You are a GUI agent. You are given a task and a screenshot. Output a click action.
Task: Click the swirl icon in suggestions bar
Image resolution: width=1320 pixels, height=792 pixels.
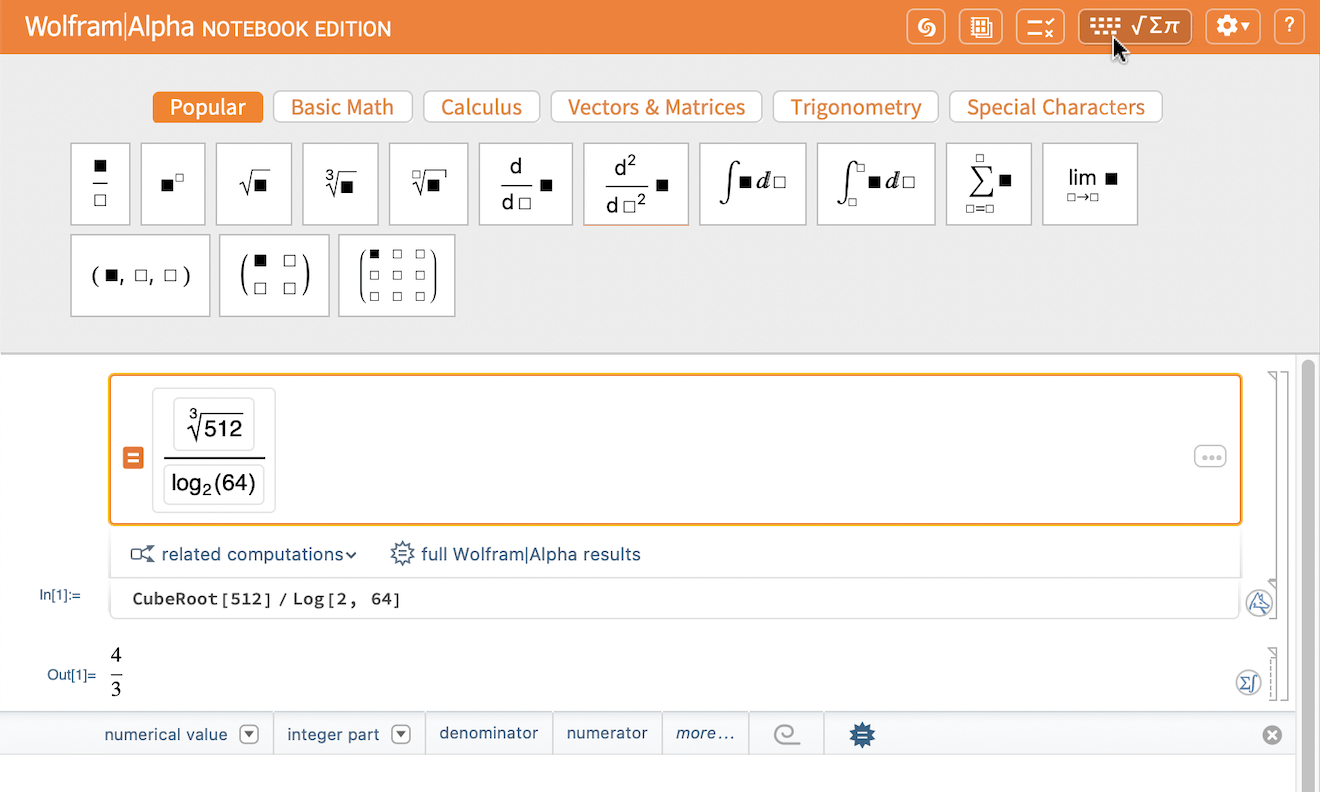point(786,734)
